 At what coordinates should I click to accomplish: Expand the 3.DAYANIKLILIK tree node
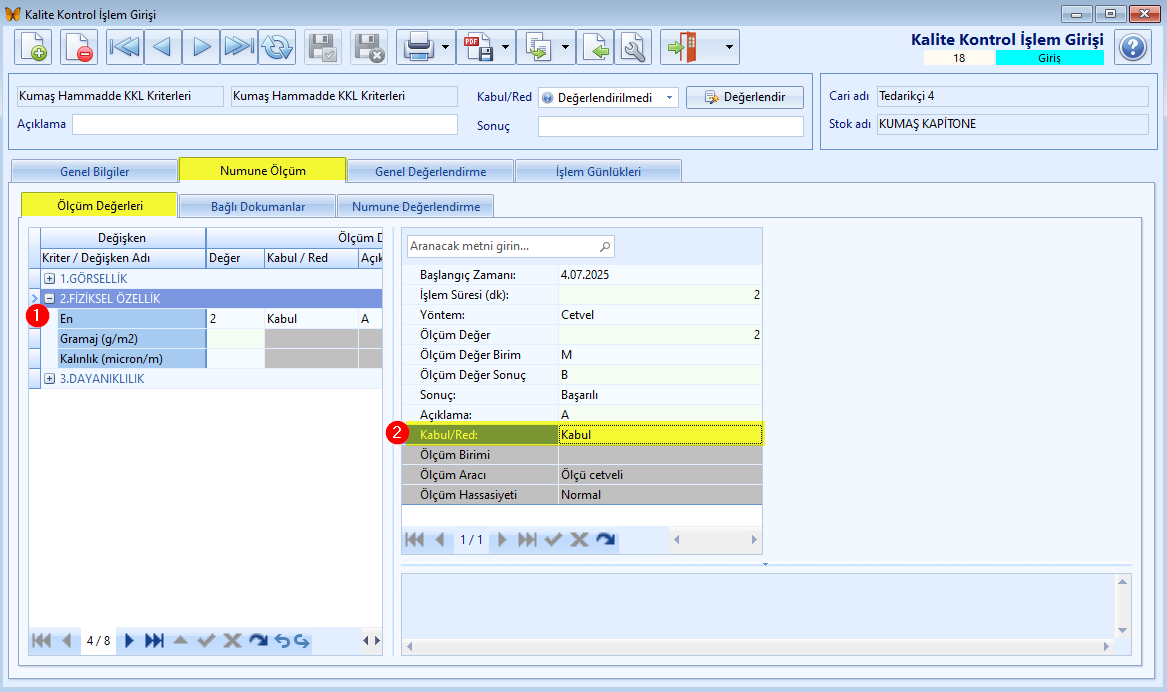50,379
